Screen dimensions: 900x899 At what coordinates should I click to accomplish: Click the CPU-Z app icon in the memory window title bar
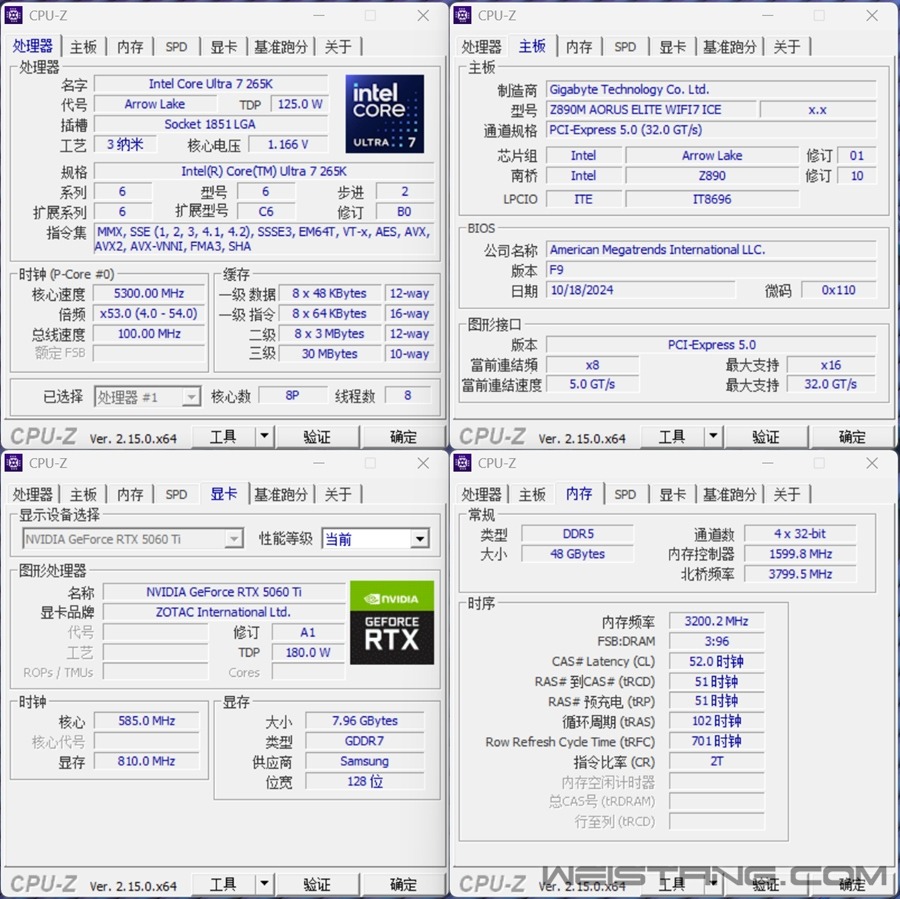(463, 463)
